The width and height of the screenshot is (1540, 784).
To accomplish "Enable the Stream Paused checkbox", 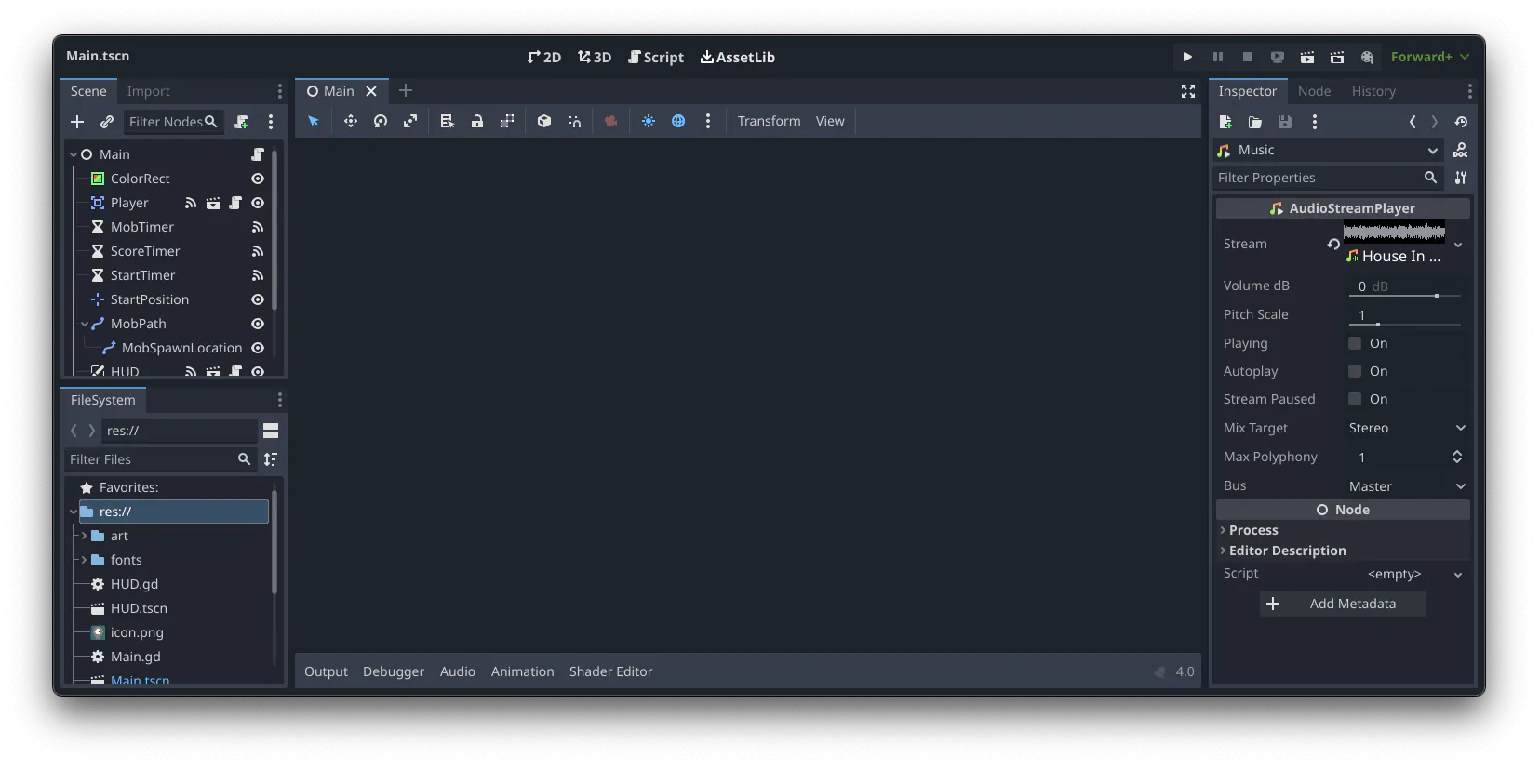I will tap(1355, 399).
